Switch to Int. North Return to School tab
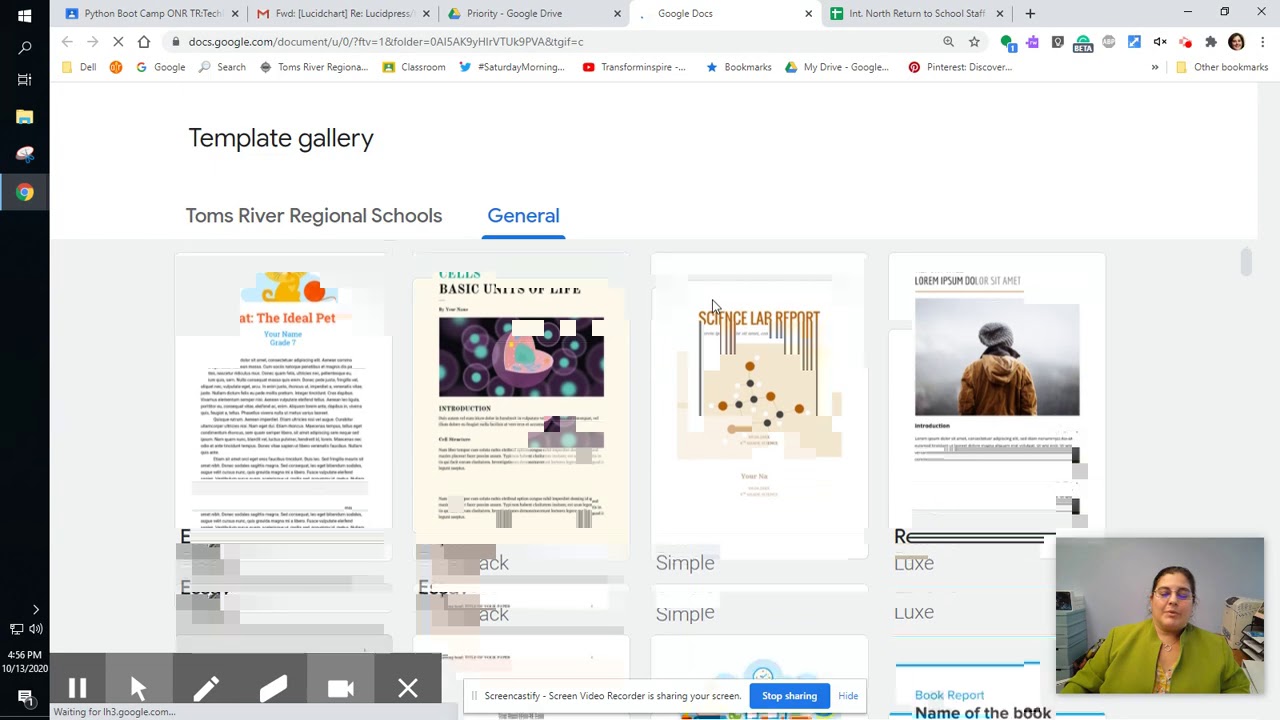The width and height of the screenshot is (1280, 720). point(917,14)
